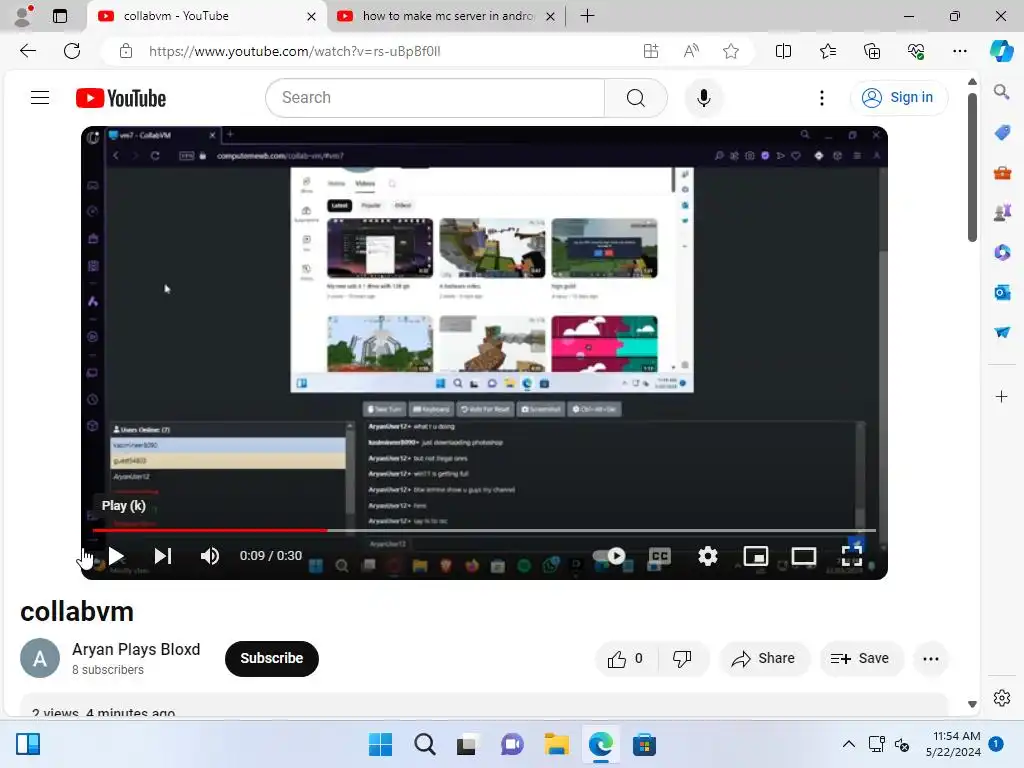Focus the YouTube search box
This screenshot has width=1024, height=768.
[x=435, y=98]
